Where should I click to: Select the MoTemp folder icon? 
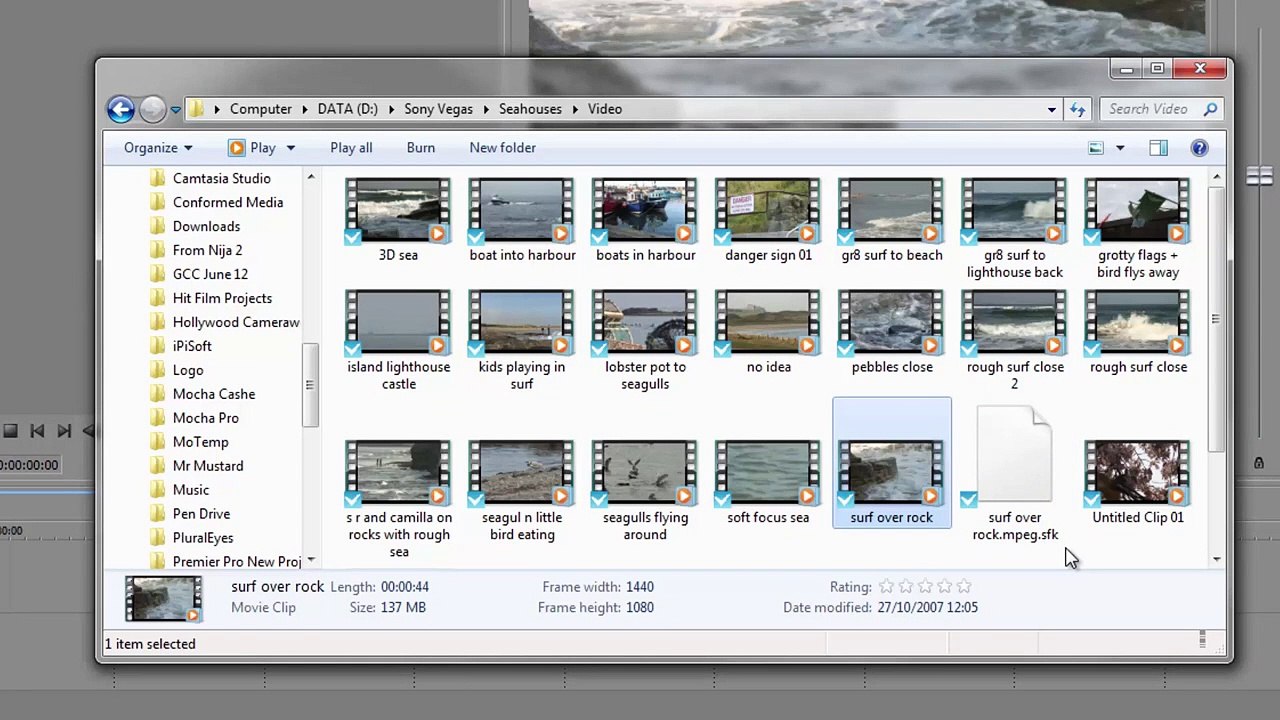(x=158, y=442)
